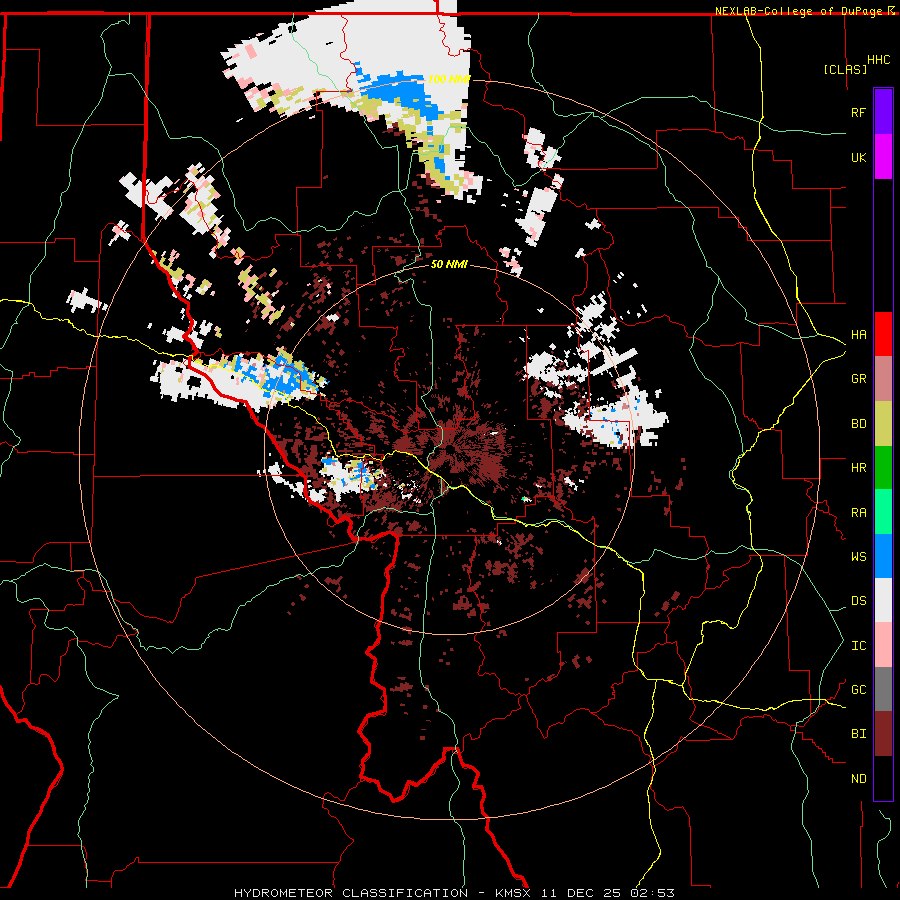Image resolution: width=900 pixels, height=900 pixels.
Task: Click the GC gray legend swatch
Action: click(x=883, y=689)
